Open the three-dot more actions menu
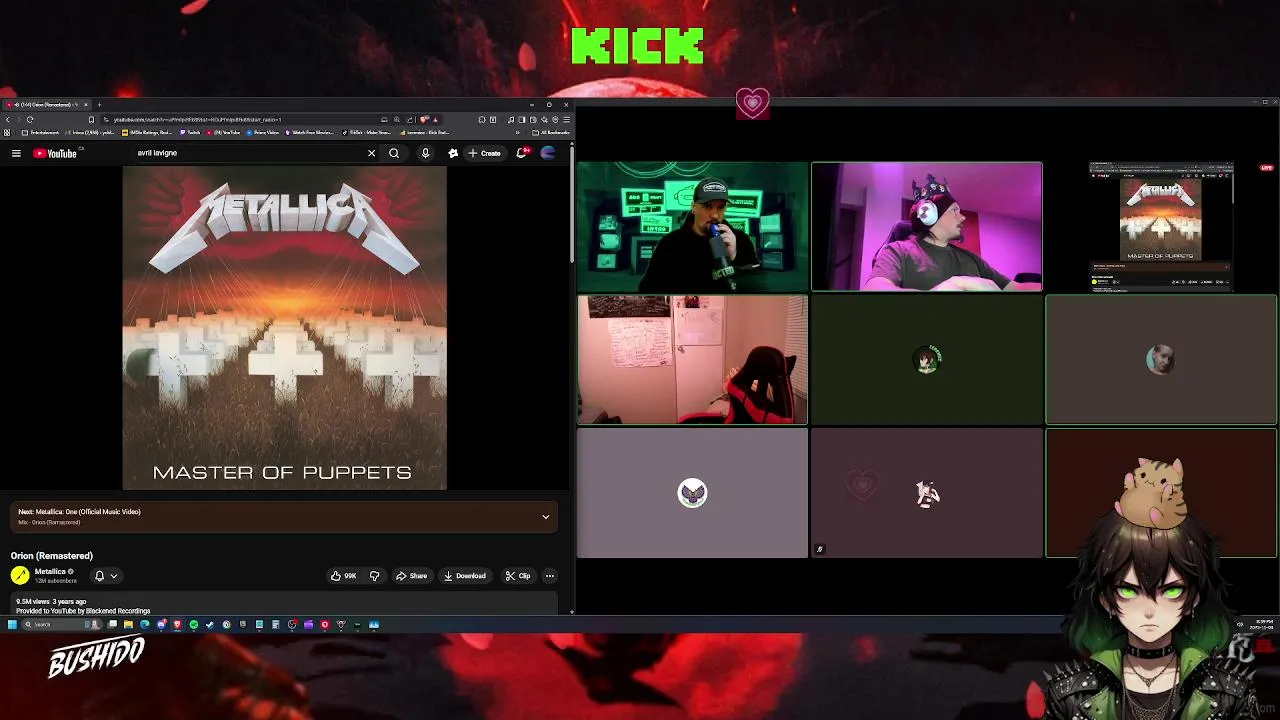Viewport: 1280px width, 720px height. pos(549,576)
